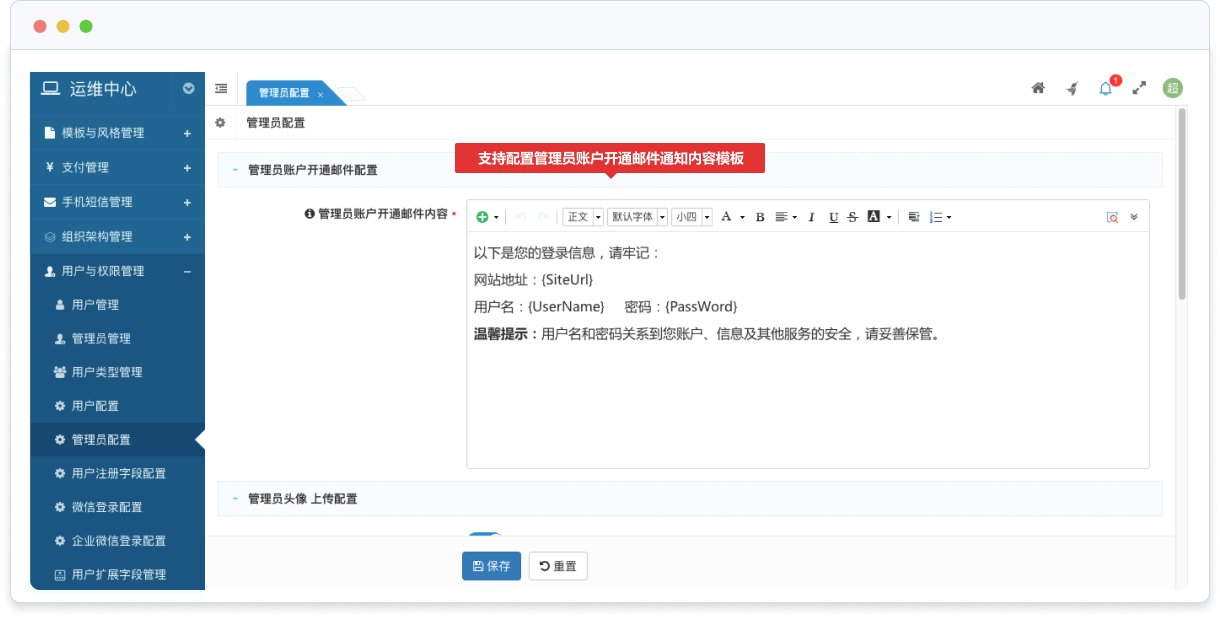Collapse the sidebar with the menu toggle icon
This screenshot has width=1220, height=619.
(x=221, y=88)
